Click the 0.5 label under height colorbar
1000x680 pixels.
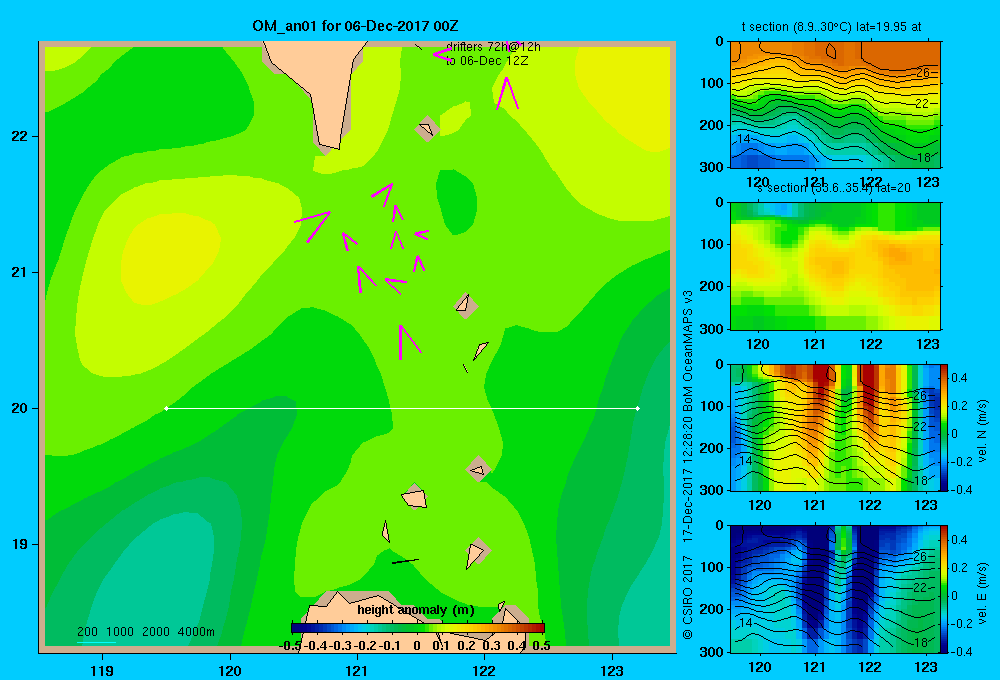pyautogui.click(x=541, y=646)
